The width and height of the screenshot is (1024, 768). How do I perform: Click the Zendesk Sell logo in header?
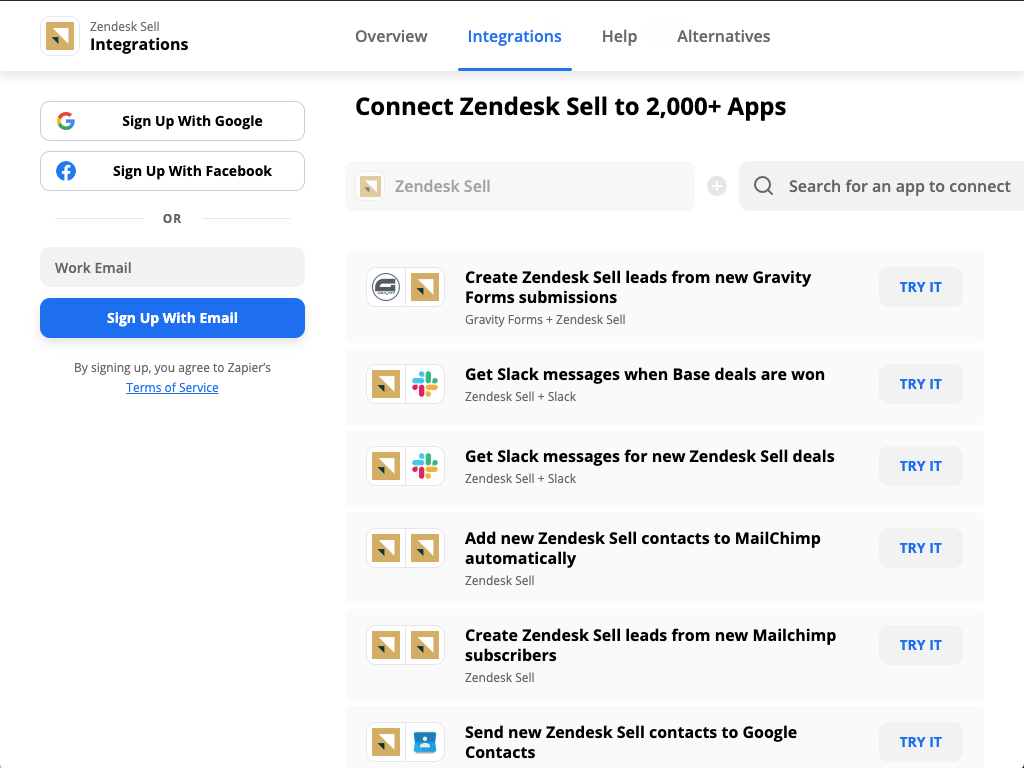(60, 36)
